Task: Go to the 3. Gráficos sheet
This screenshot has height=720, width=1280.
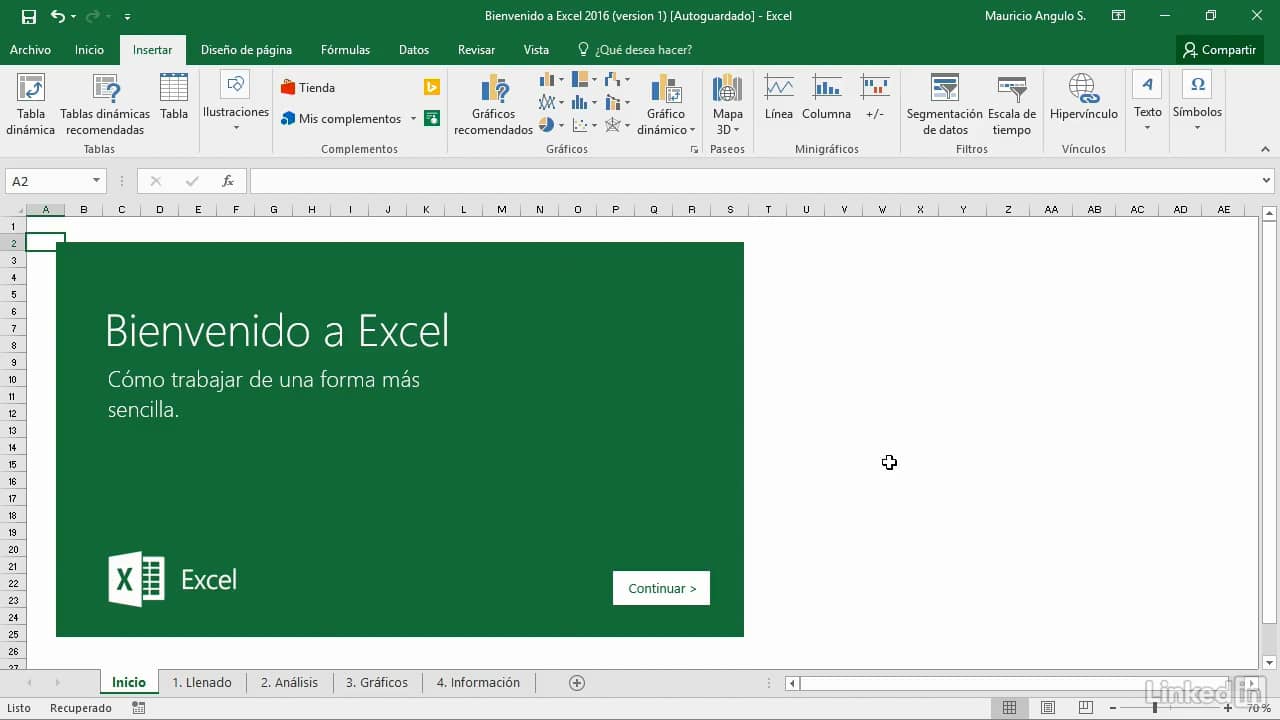Action: (377, 683)
